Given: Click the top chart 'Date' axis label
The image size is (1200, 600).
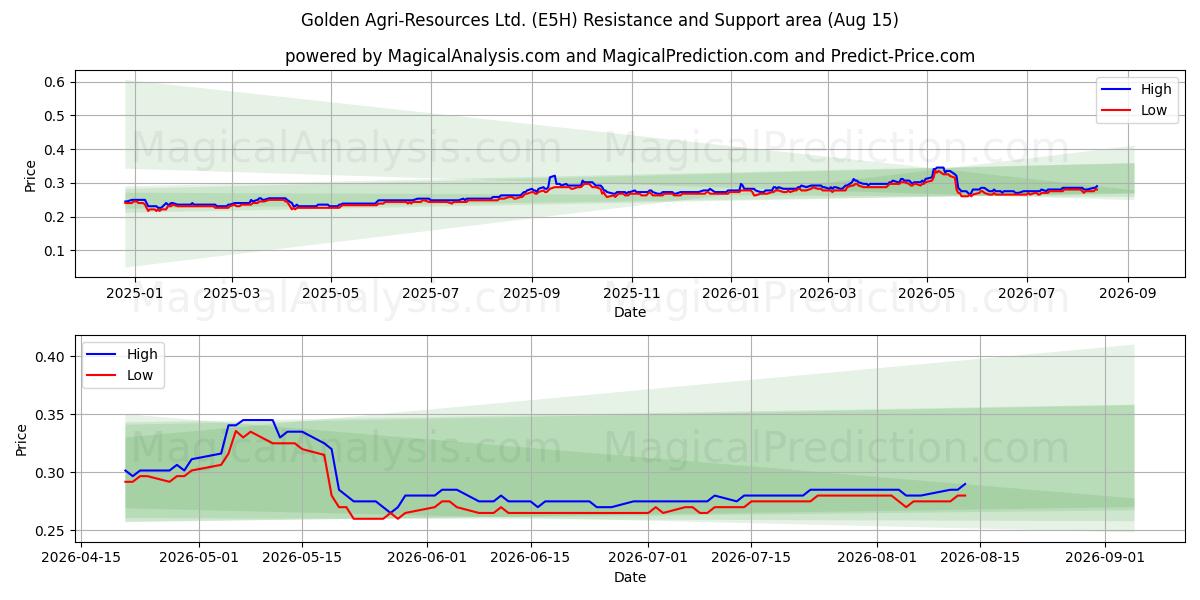Looking at the screenshot, I should 630,313.
